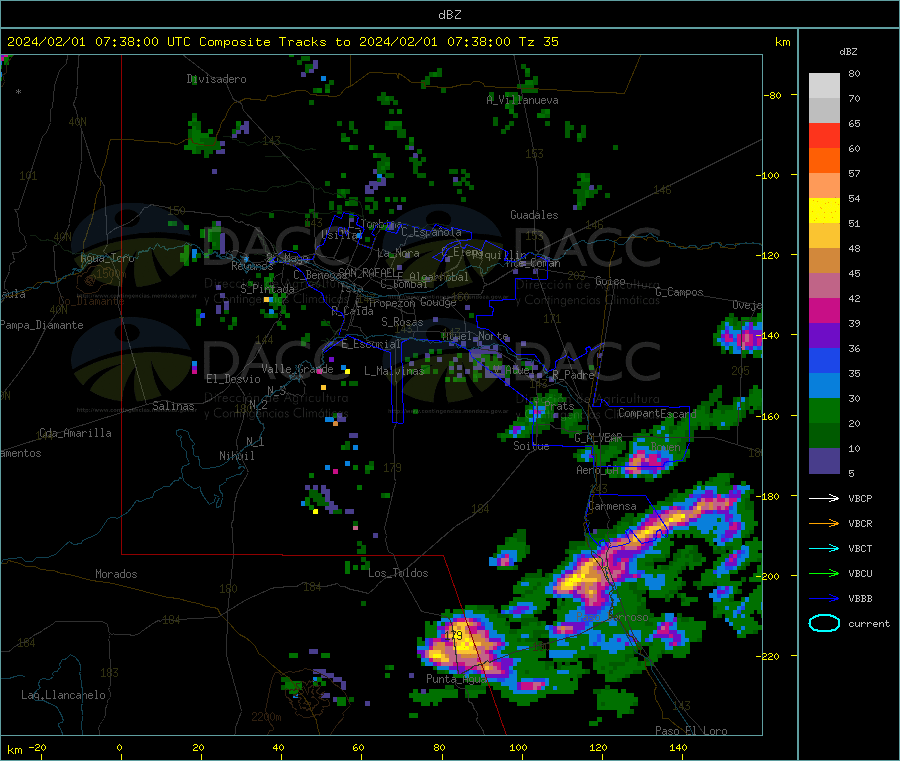Image resolution: width=900 pixels, height=761 pixels.
Task: Click the CompartEscard map label
Action: pyautogui.click(x=657, y=413)
